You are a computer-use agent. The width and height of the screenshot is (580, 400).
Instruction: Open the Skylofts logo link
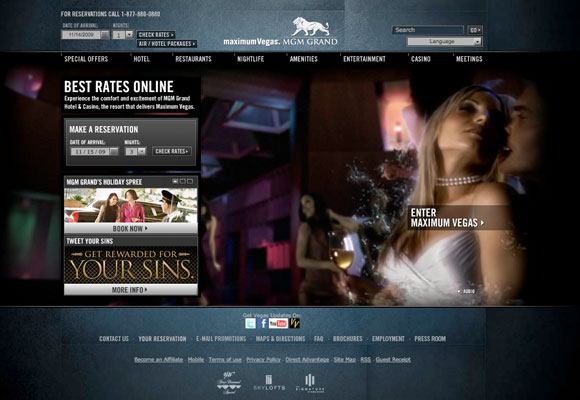coord(269,383)
